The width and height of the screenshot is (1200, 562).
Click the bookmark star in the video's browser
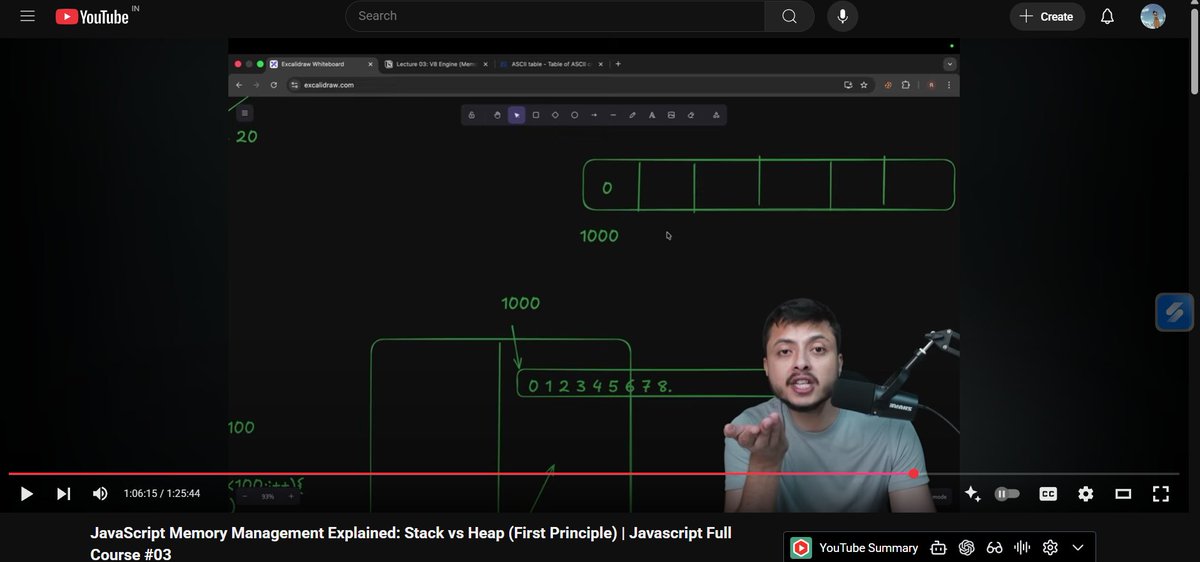tap(863, 85)
